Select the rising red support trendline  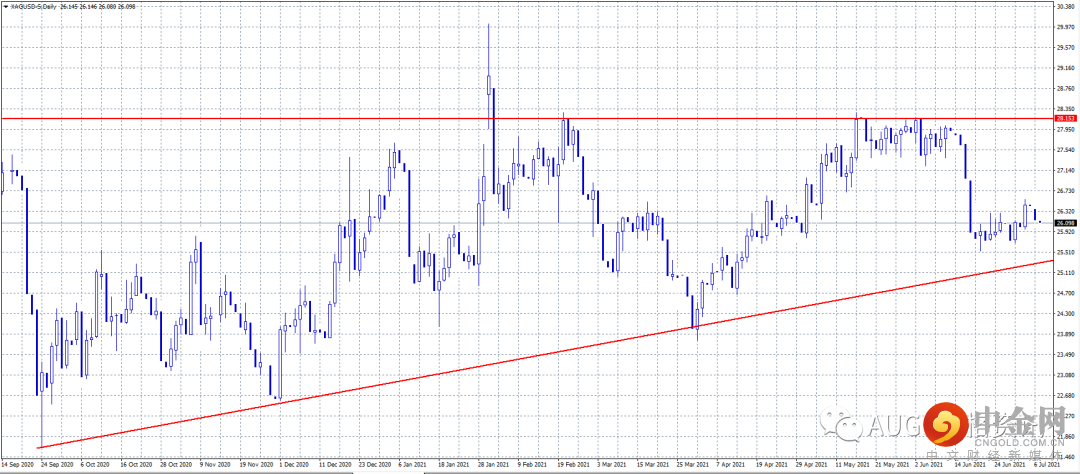coord(544,354)
